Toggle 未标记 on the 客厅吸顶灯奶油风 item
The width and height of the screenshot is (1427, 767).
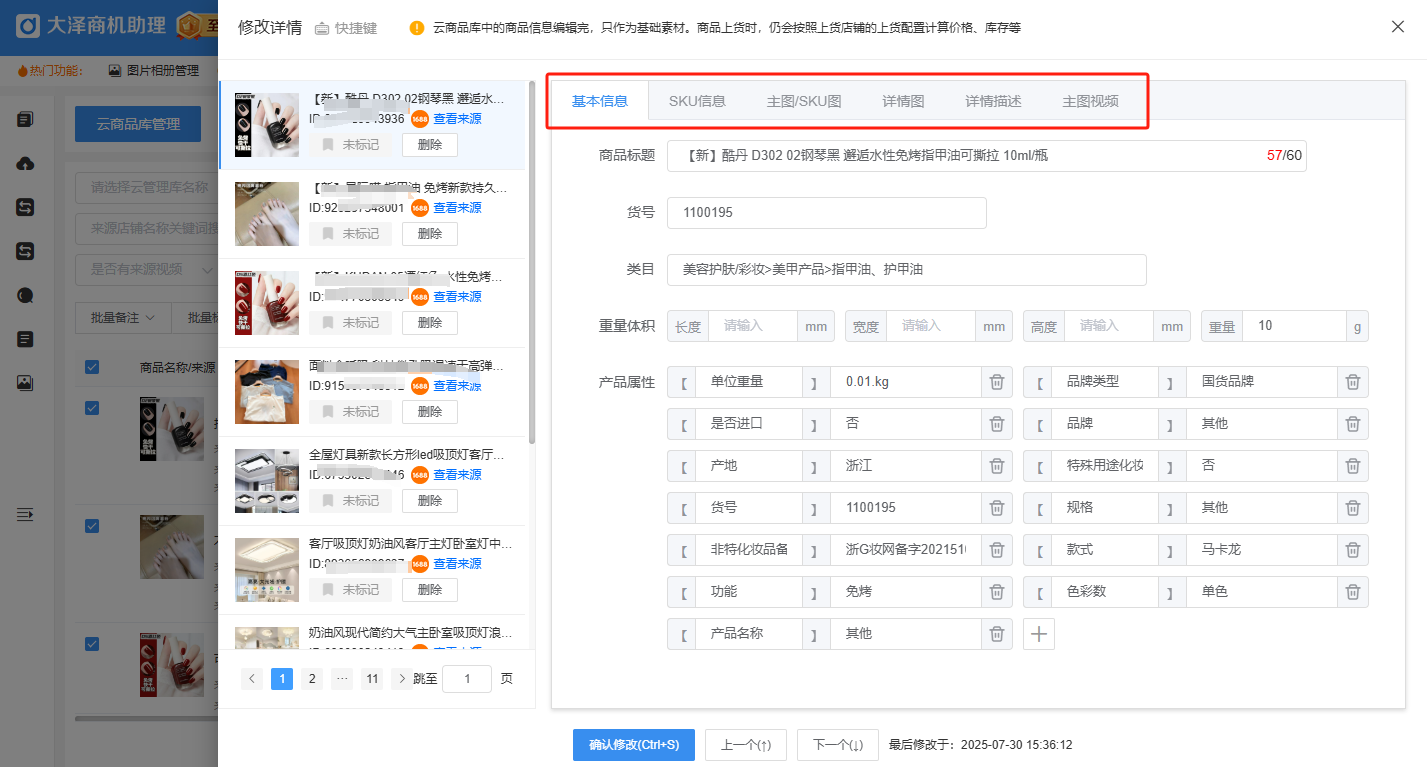point(351,590)
